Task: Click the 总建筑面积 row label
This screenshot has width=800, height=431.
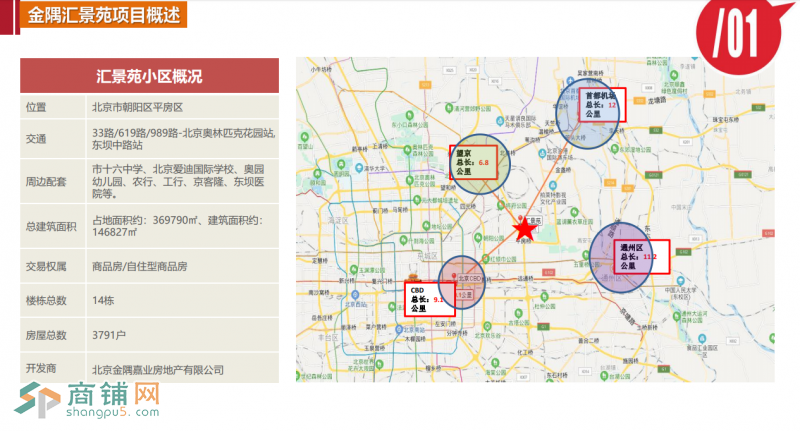Action: 51,226
